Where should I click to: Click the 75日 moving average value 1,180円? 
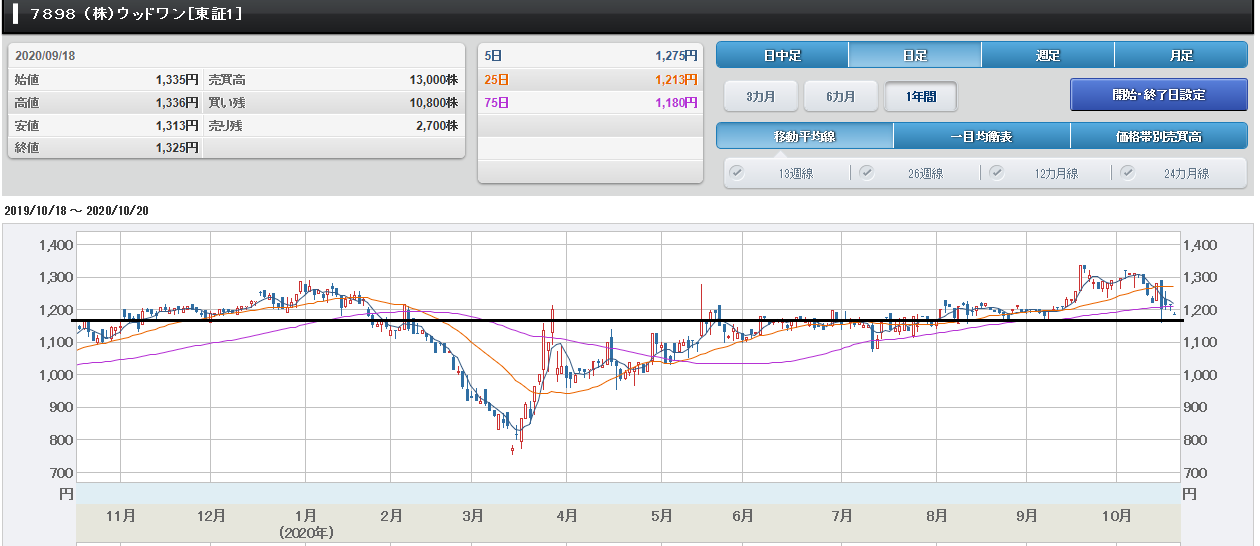[x=676, y=102]
